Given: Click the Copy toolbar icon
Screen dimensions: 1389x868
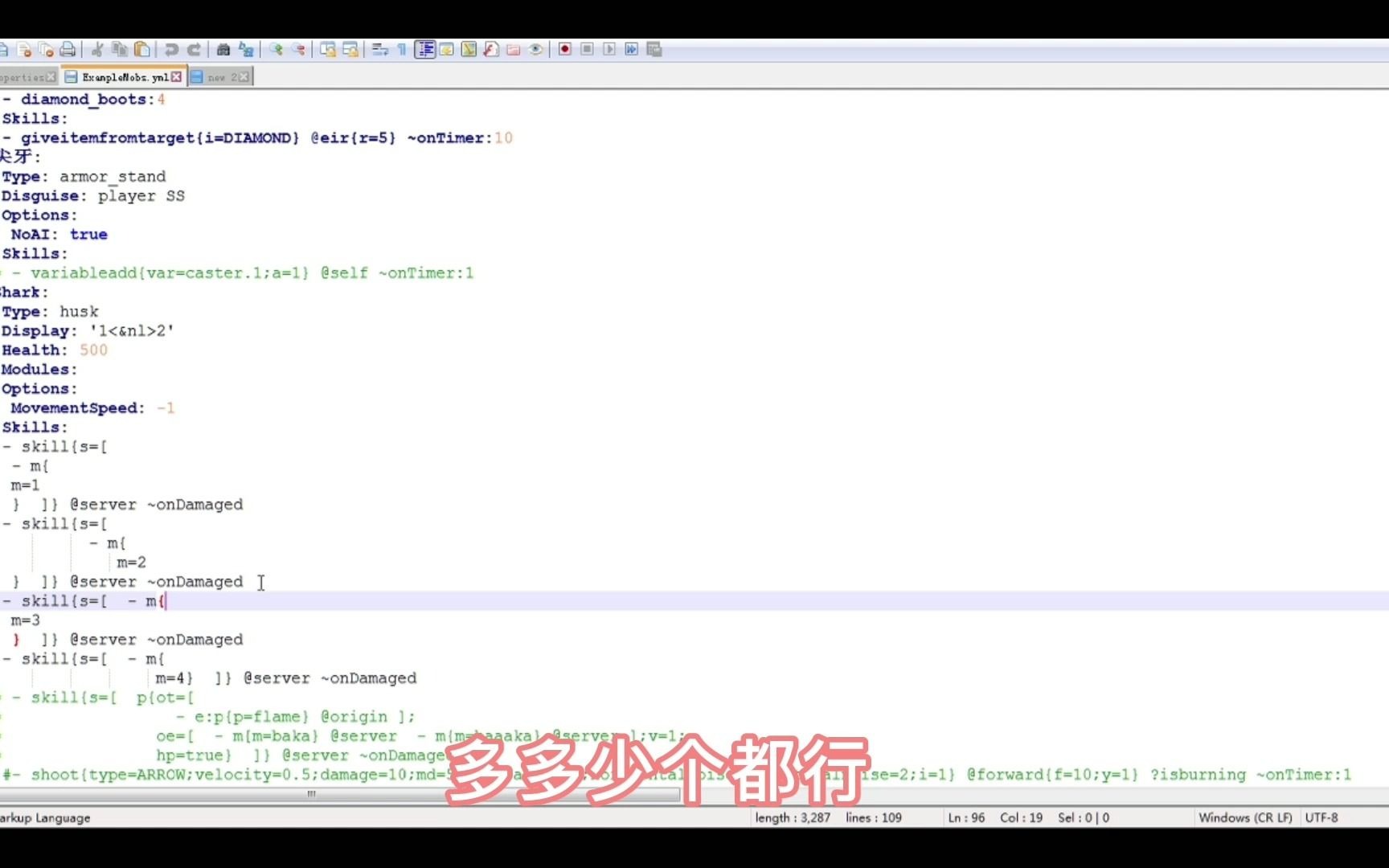Looking at the screenshot, I should 119,50.
